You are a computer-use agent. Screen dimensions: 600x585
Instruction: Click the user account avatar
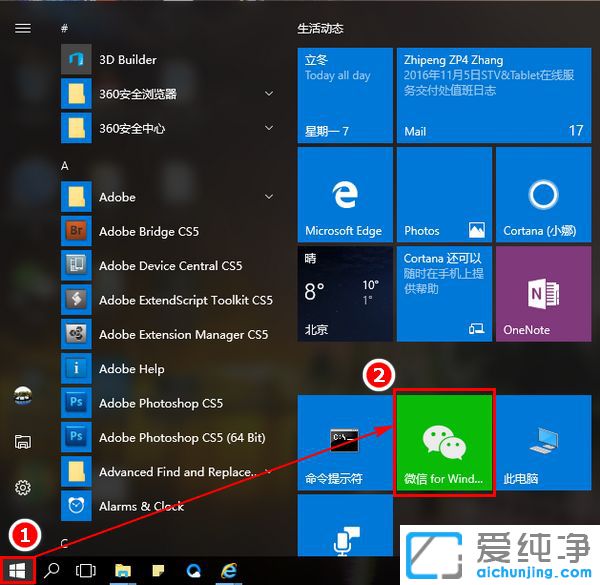23,396
